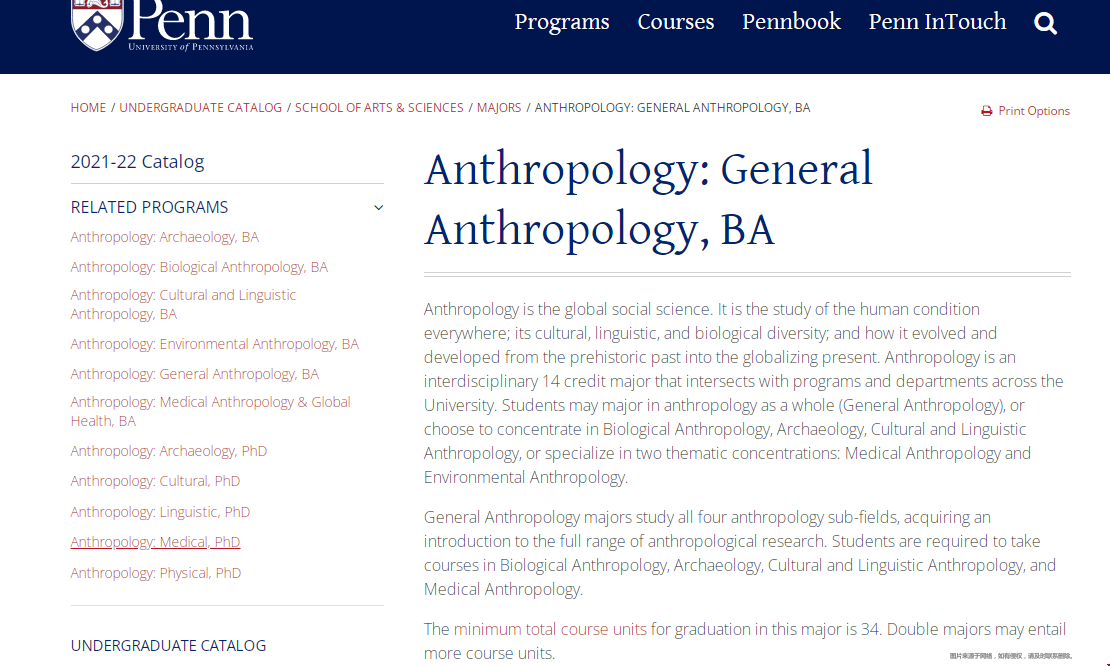Click the HOME breadcrumb link

88,108
